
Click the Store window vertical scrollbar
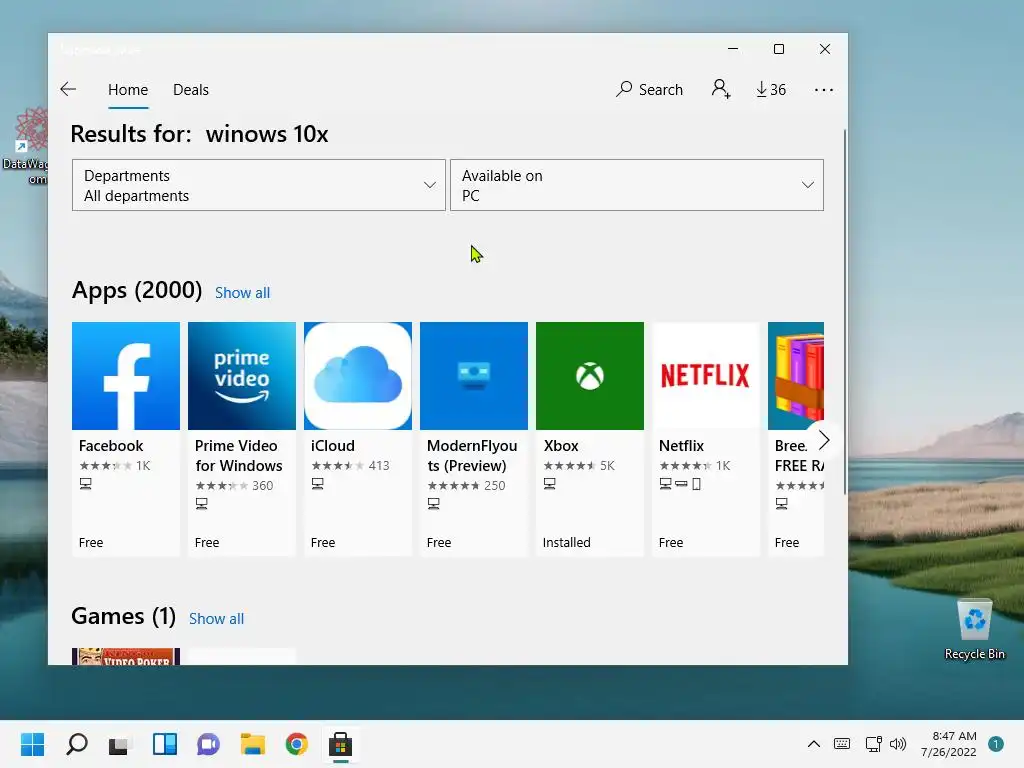coord(844,312)
